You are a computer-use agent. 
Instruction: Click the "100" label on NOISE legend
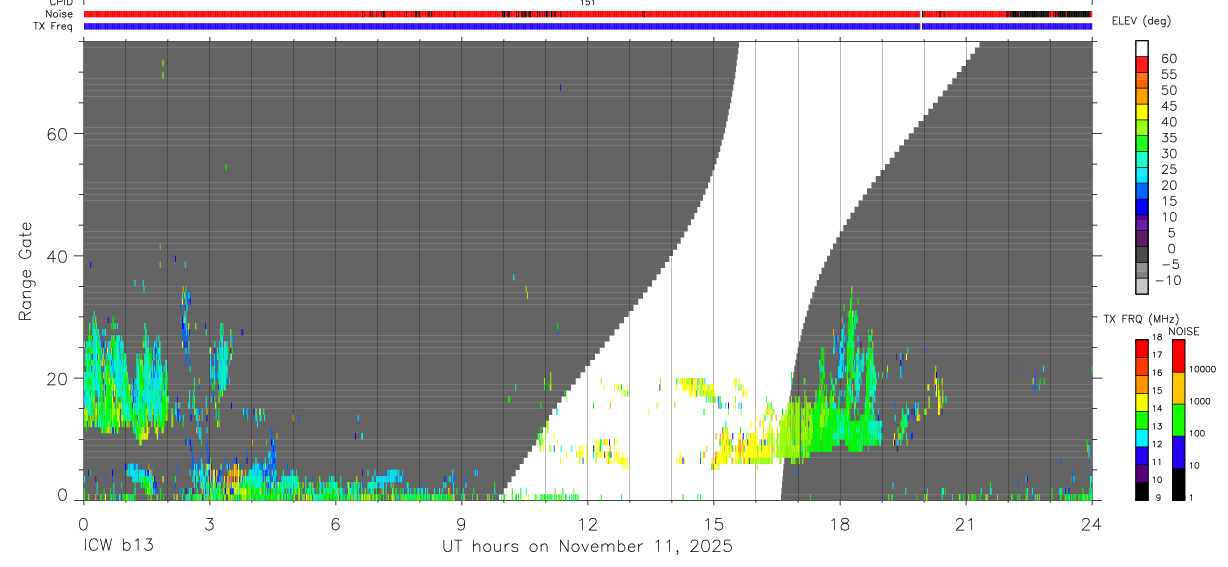point(1197,433)
